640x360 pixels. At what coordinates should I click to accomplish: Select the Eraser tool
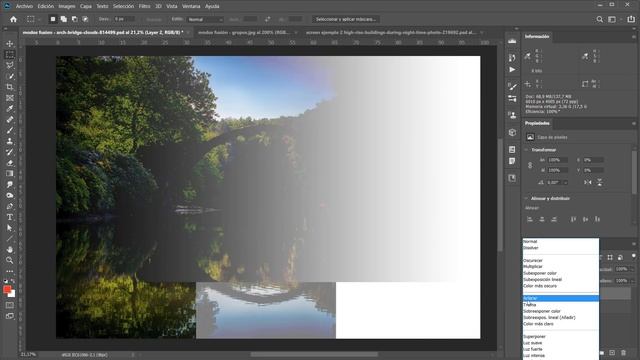tap(10, 163)
